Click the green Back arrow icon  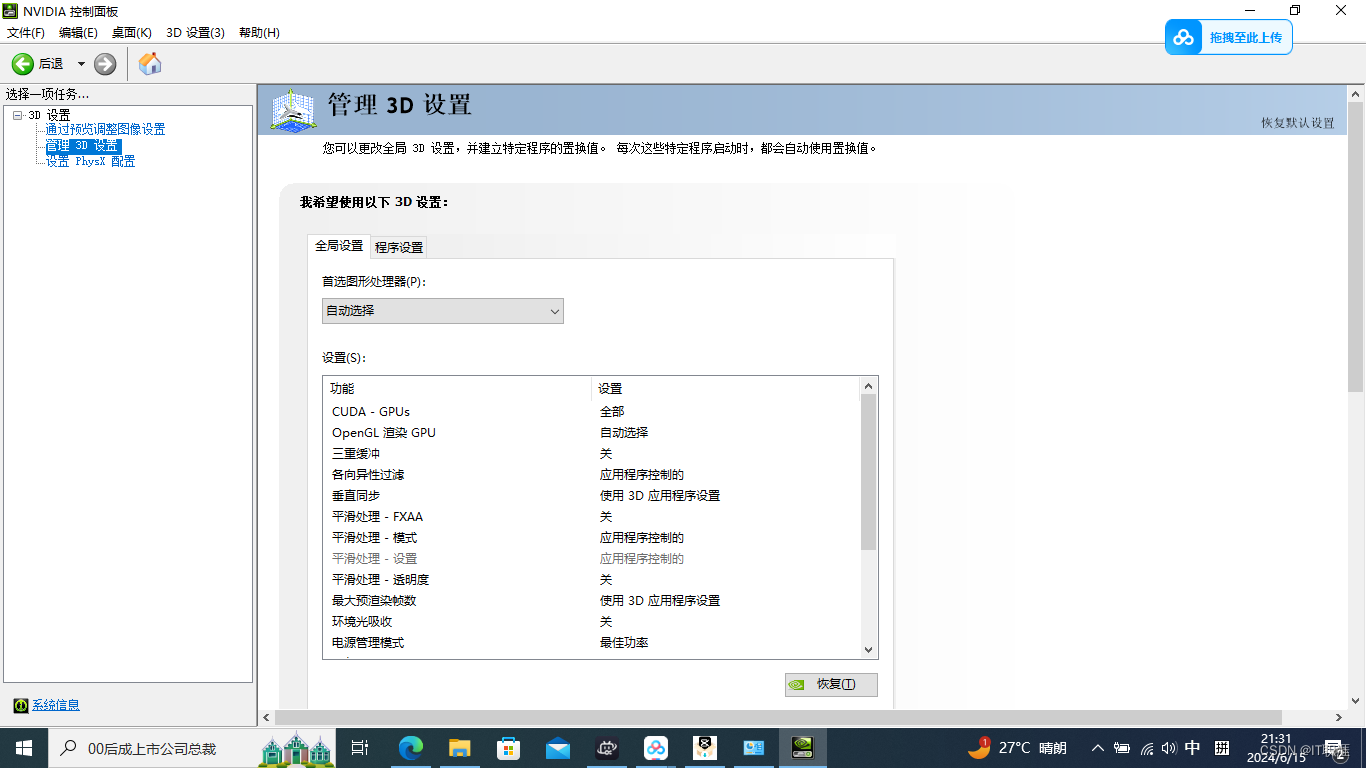pos(23,64)
